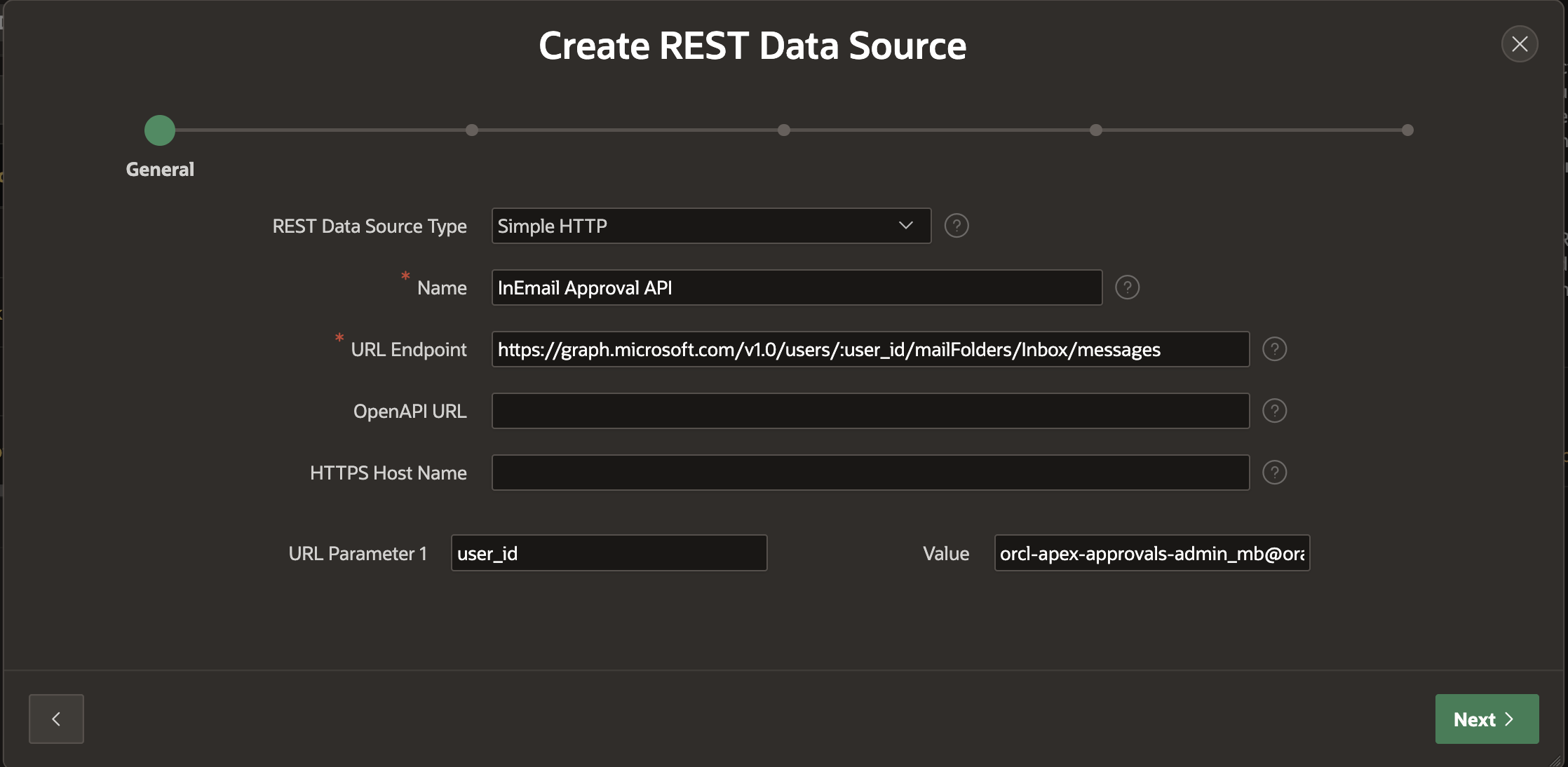Click the fourth wizard progress dot
Image resolution: width=1568 pixels, height=767 pixels.
(1096, 130)
